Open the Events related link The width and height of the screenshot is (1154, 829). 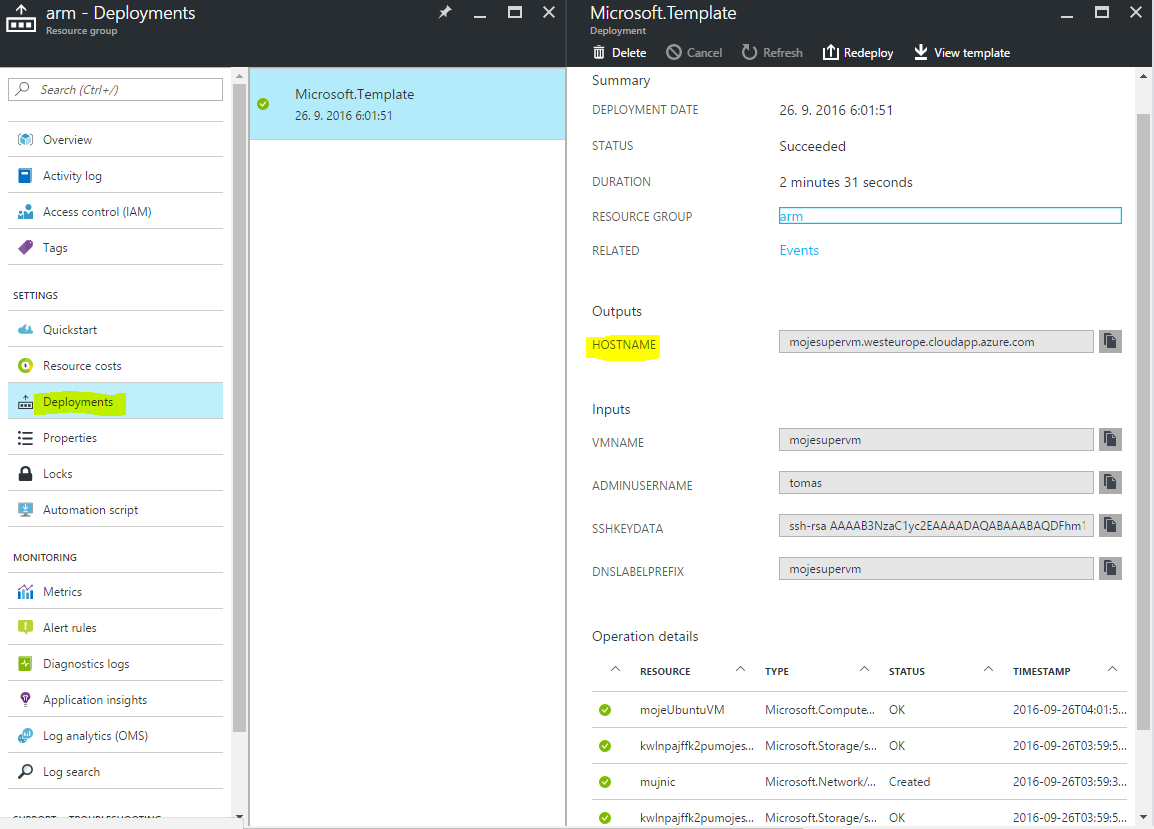799,250
